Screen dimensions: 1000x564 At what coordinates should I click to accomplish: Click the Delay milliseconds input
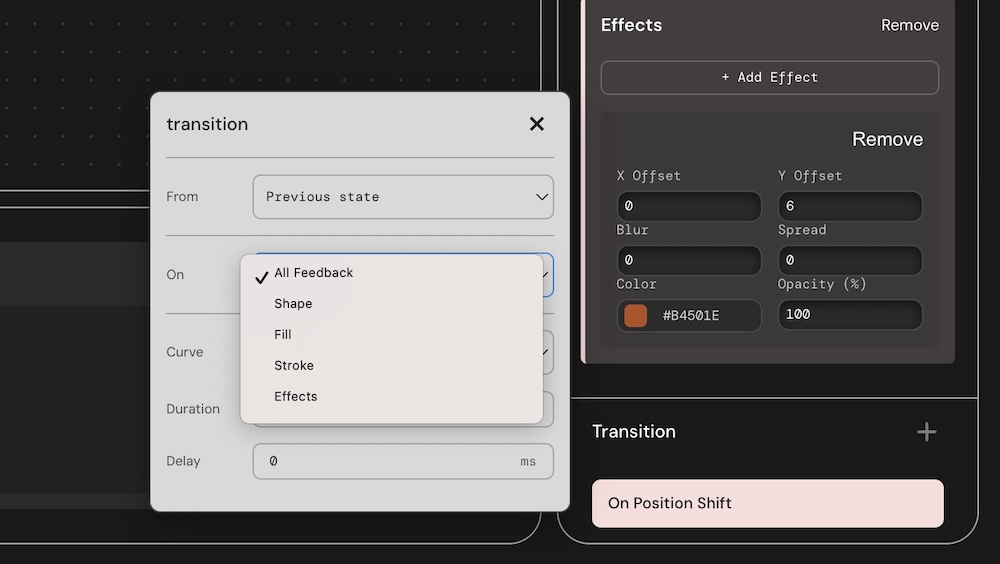(x=390, y=462)
